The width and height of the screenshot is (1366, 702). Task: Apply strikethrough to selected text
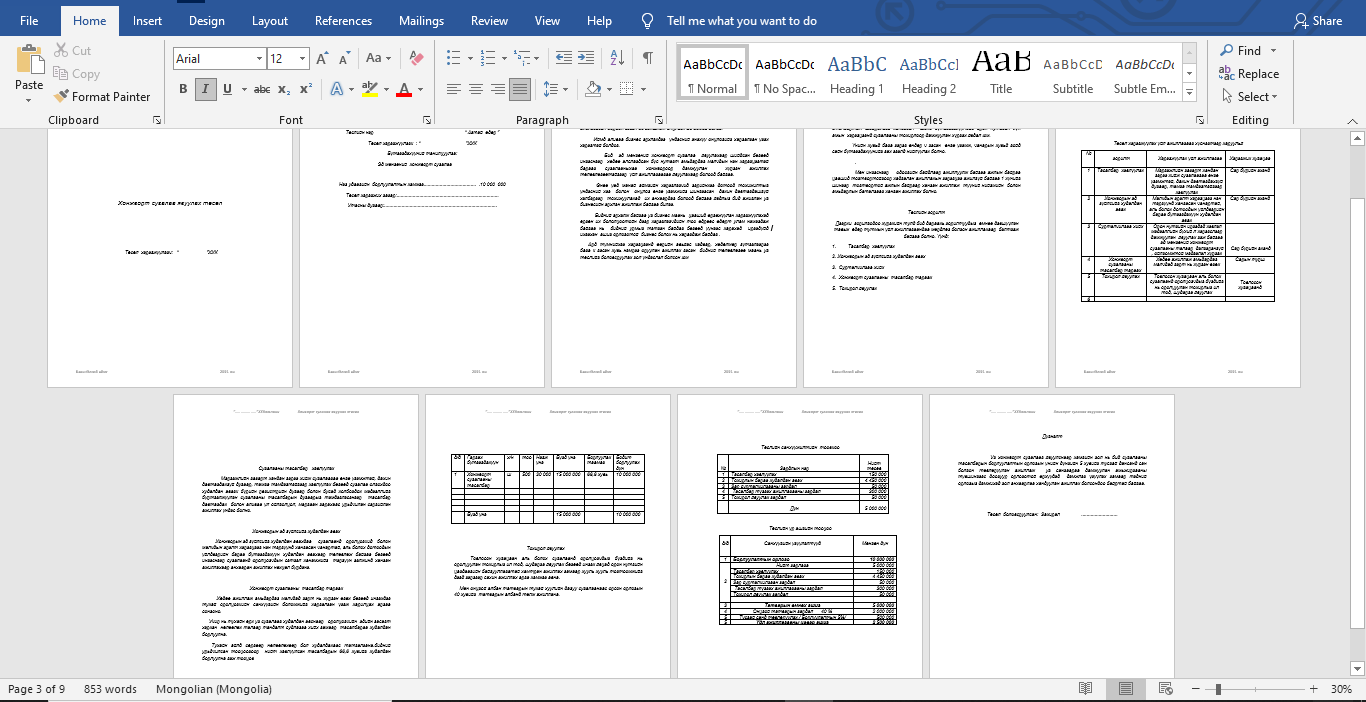261,89
